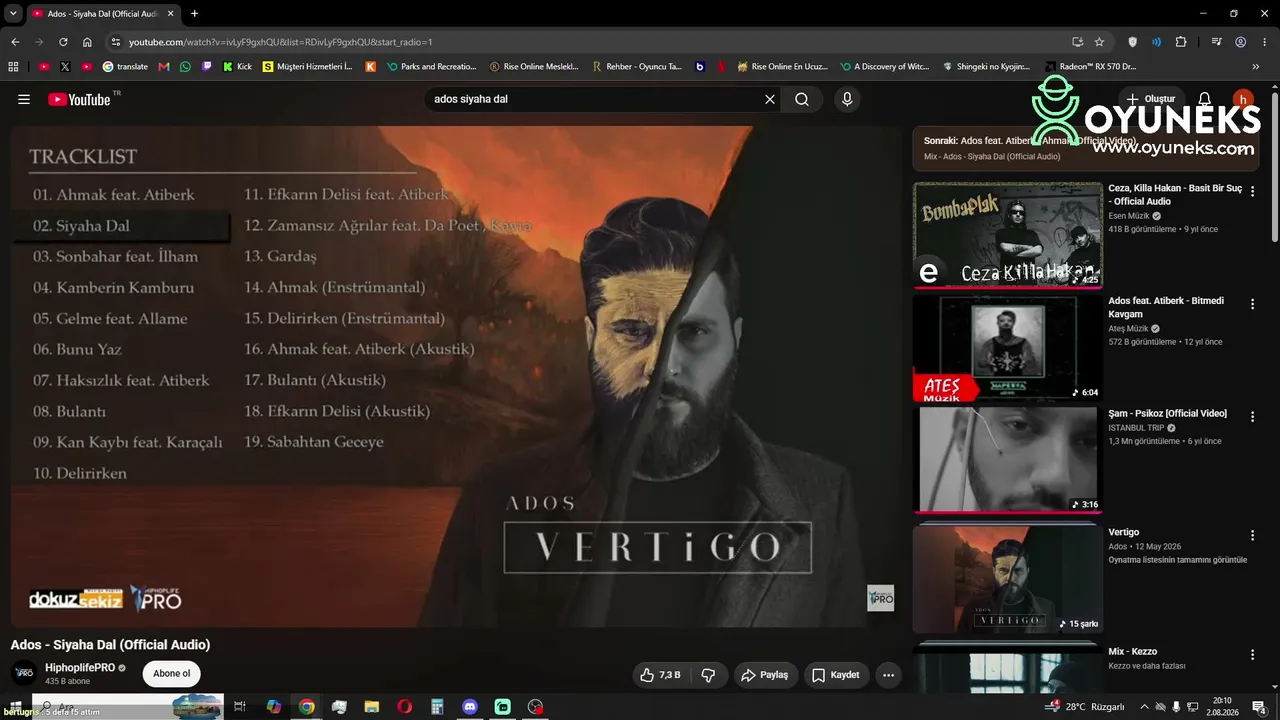Open the Vertigo playlist thumbnail
This screenshot has height=720, width=1280.
[x=1008, y=580]
